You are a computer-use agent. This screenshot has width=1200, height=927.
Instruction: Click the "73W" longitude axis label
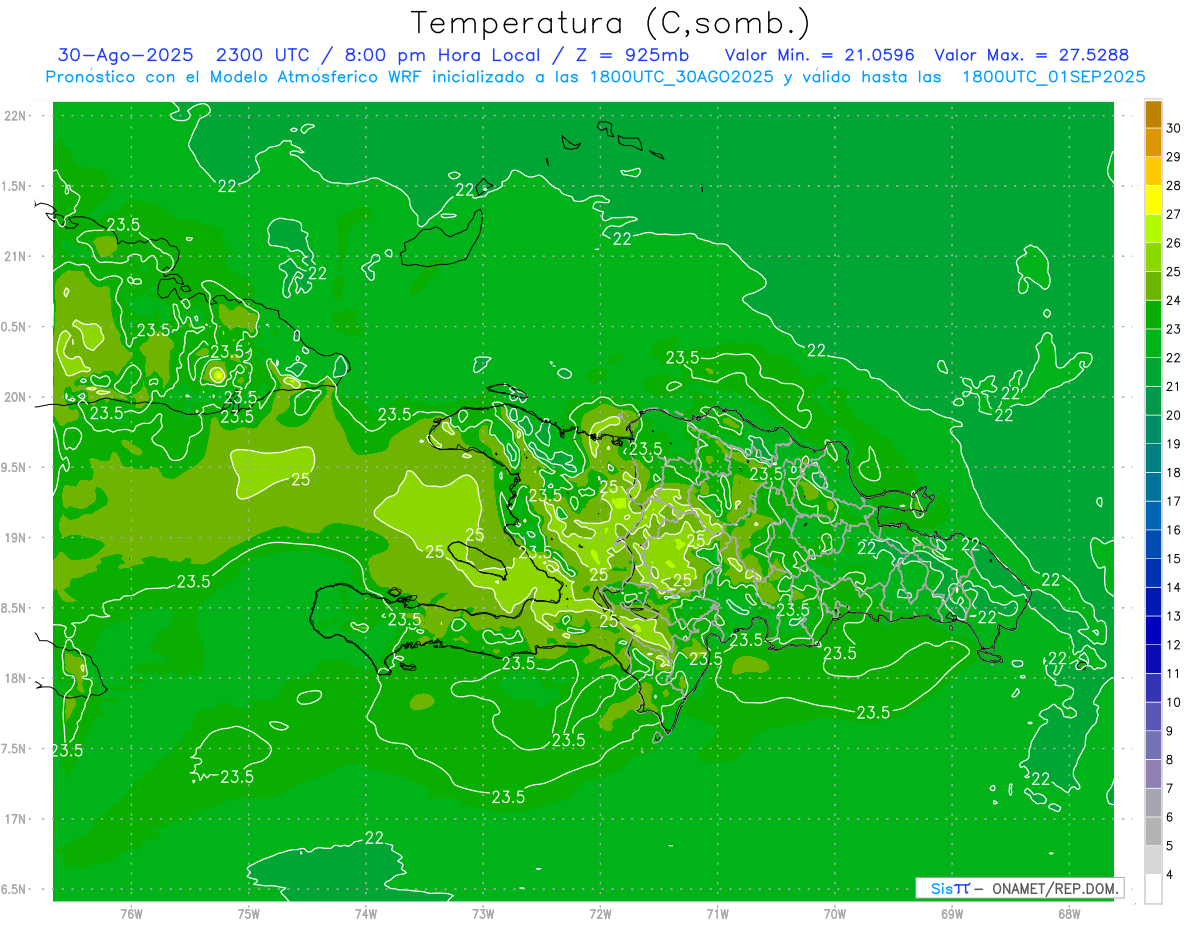coord(483,914)
